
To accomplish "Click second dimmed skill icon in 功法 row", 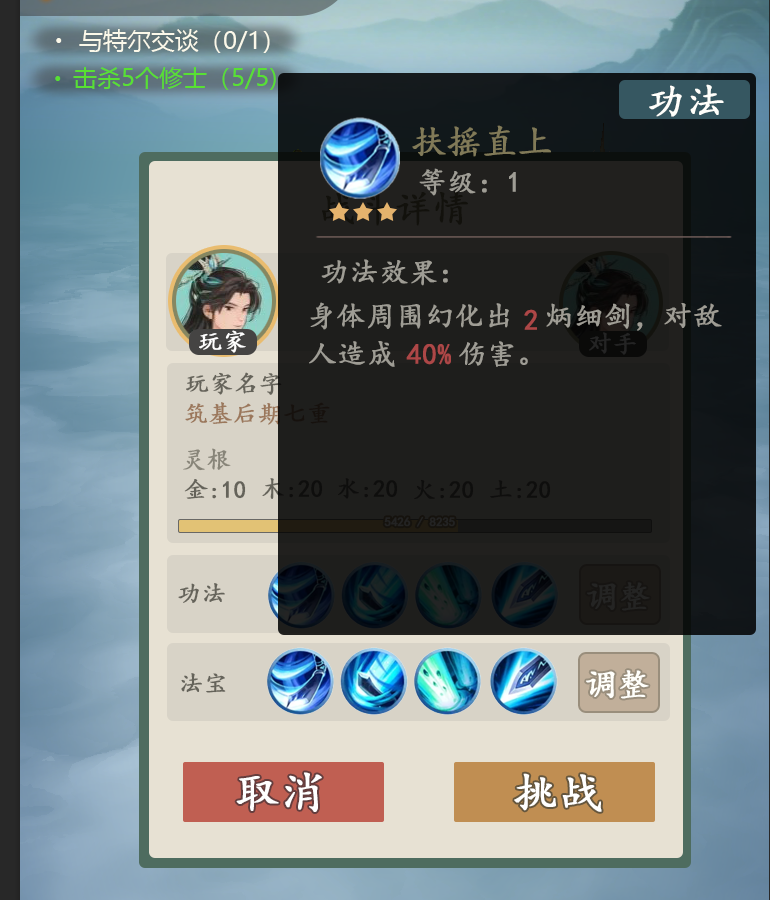I will click(x=374, y=595).
